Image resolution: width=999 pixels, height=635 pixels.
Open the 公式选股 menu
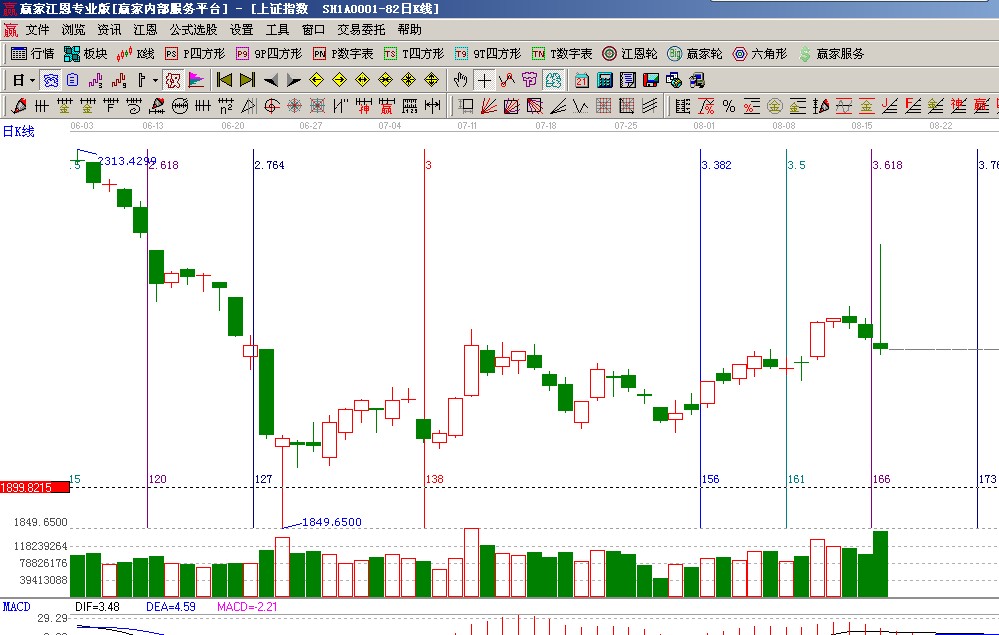click(x=193, y=30)
